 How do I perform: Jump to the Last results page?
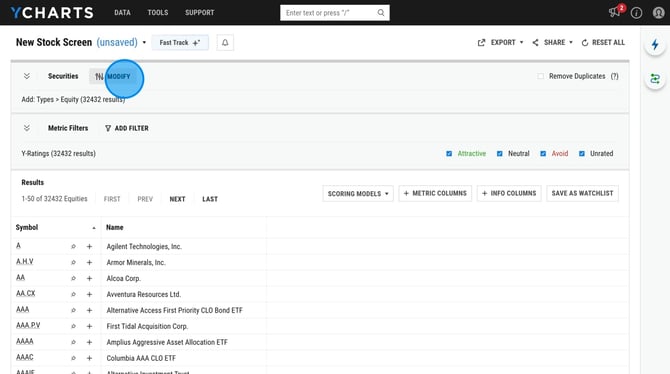[x=210, y=199]
